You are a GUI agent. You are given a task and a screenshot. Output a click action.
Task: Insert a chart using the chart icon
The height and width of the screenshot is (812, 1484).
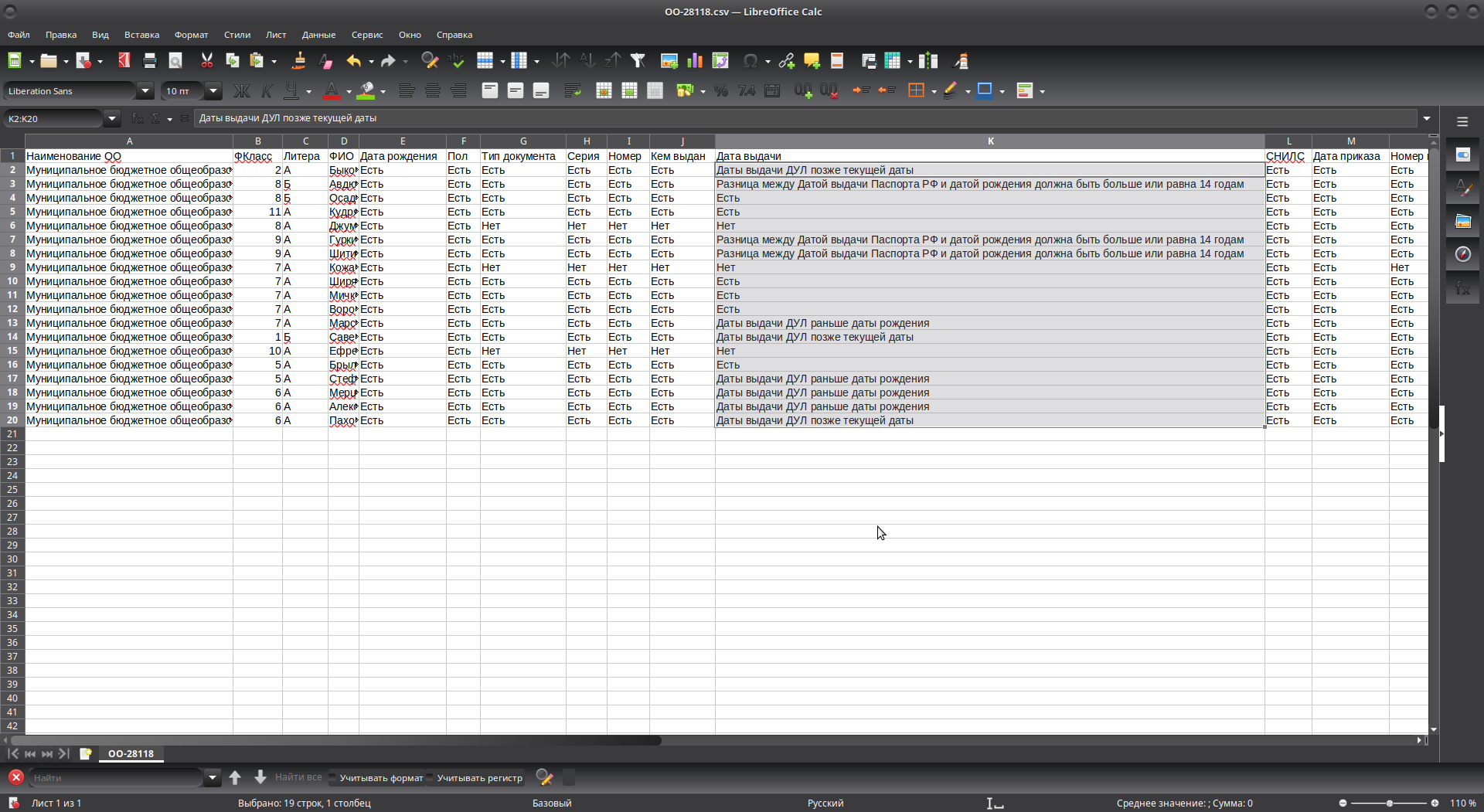pyautogui.click(x=695, y=61)
